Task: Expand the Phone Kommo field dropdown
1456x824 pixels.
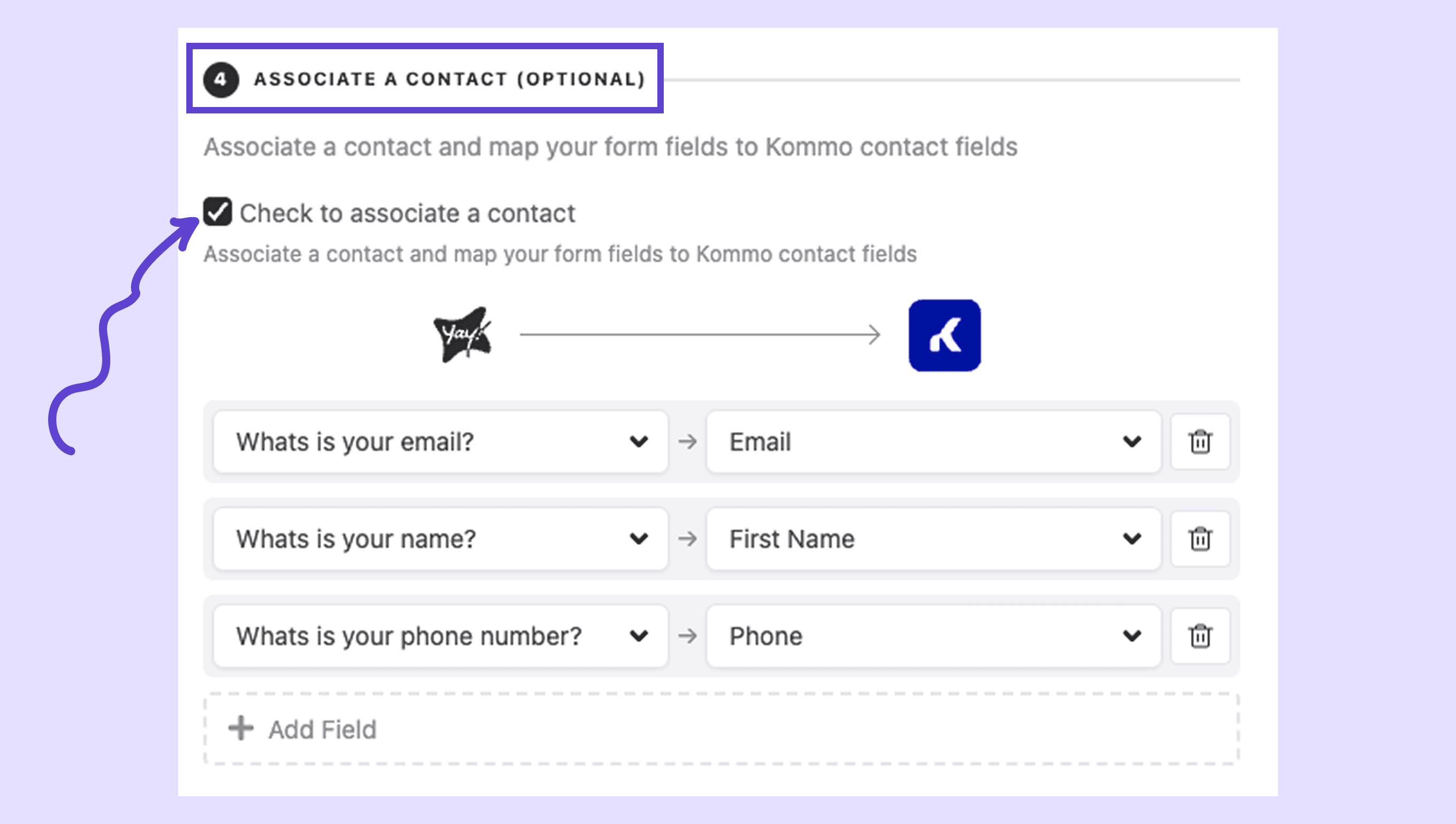Action: tap(934, 636)
